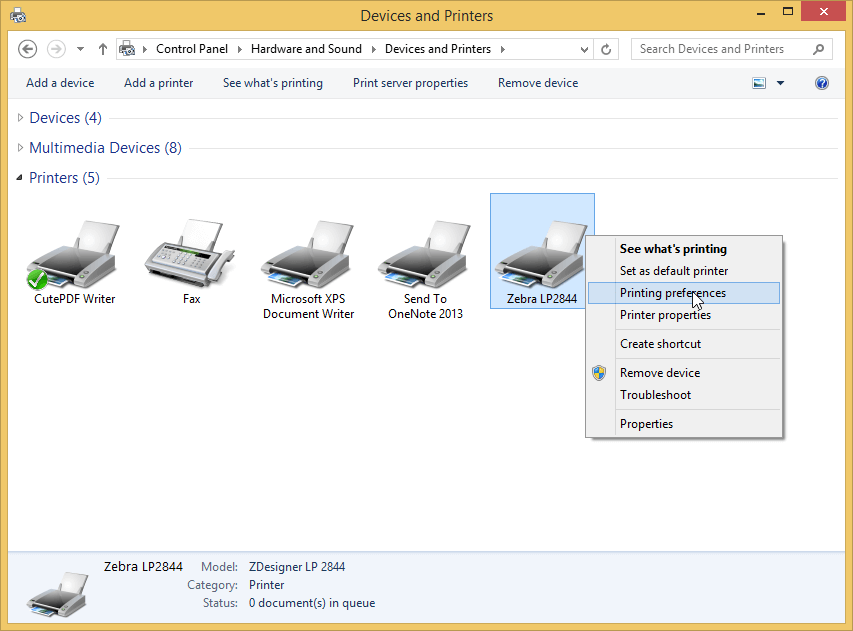Choose Troubleshoot from context menu

click(684, 395)
